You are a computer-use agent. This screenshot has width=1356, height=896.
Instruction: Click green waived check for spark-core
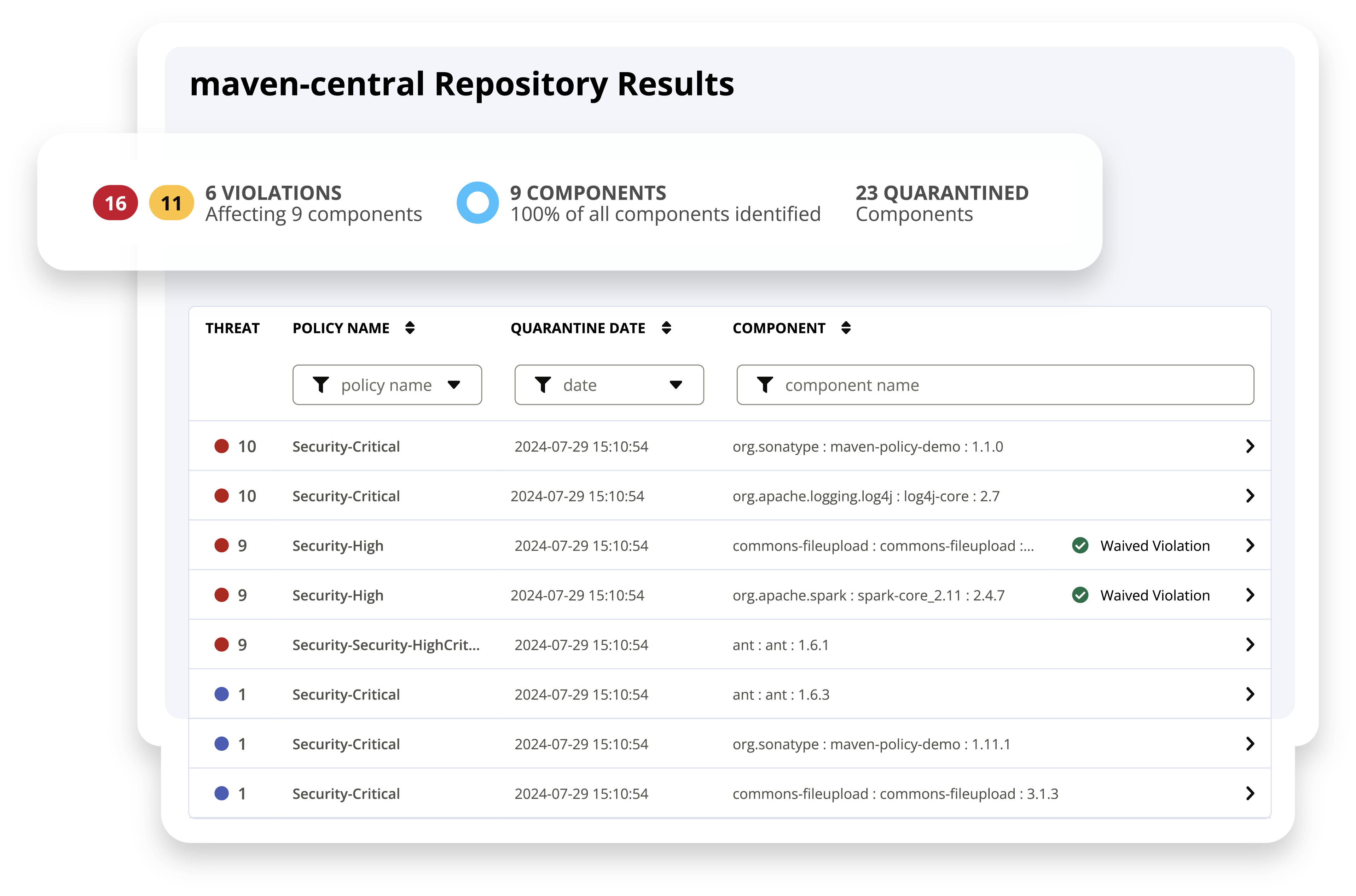(x=1080, y=595)
